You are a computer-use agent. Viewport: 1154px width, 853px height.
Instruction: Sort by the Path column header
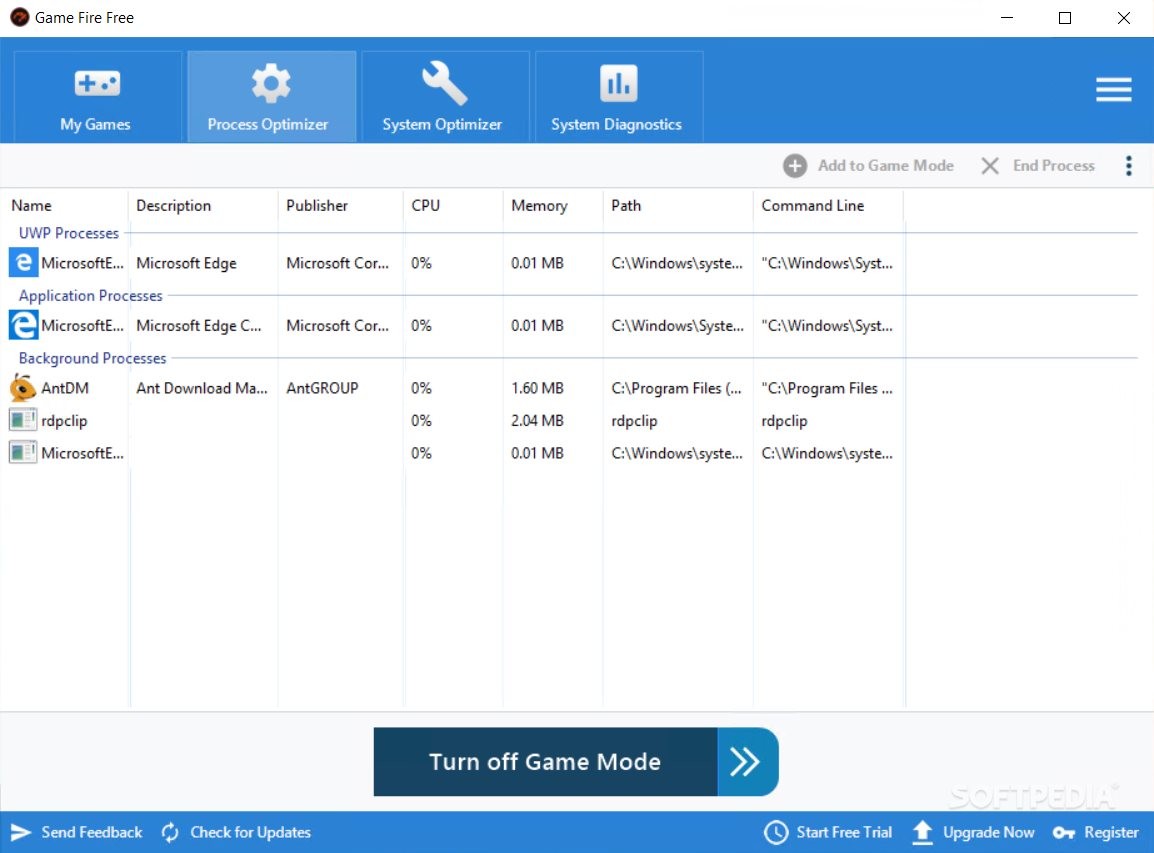[x=626, y=206]
